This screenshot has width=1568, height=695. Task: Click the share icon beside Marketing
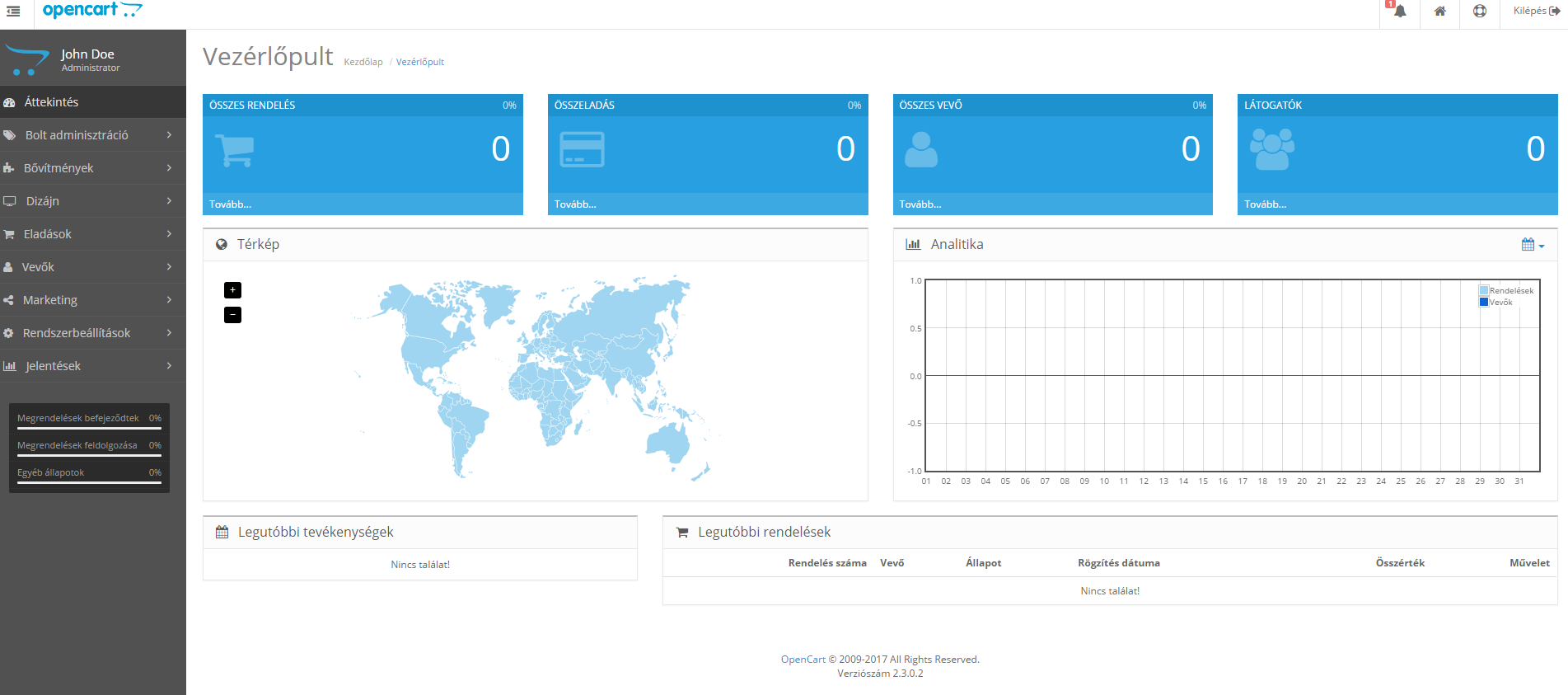click(8, 300)
